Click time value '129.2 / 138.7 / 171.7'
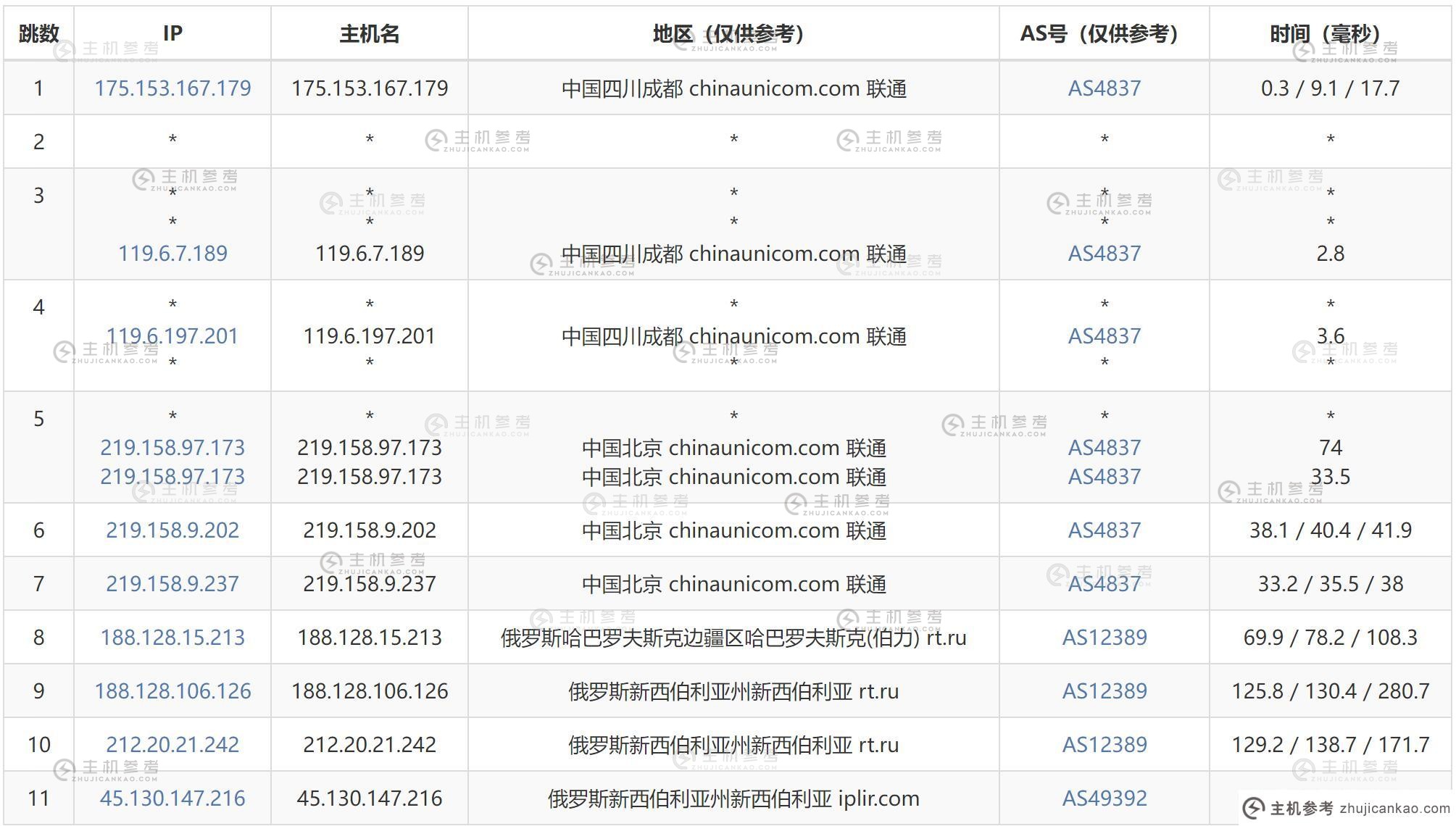The image size is (1456, 826). 1331,745
